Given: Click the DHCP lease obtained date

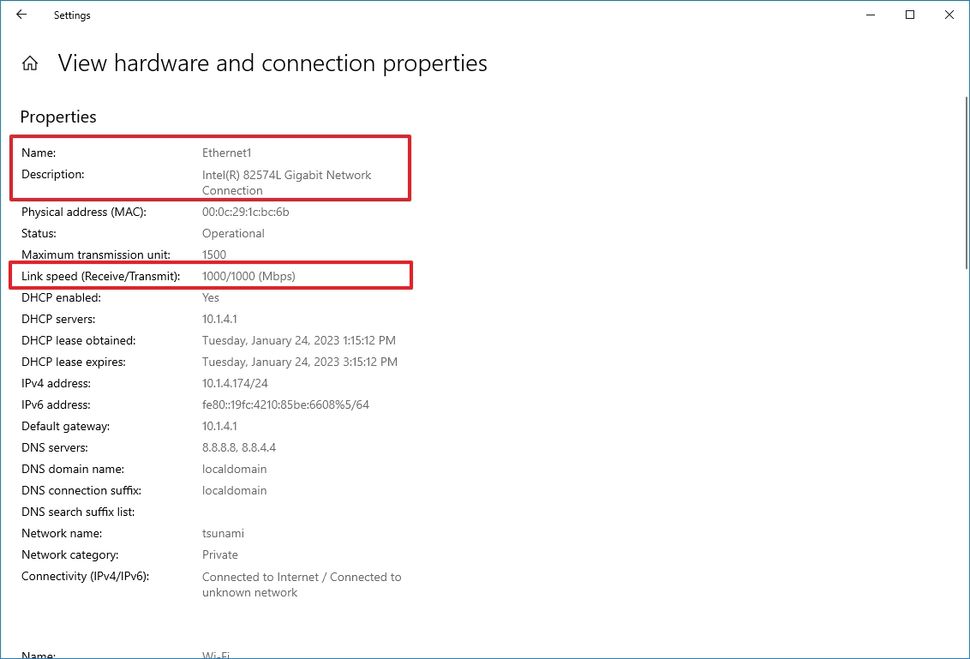Looking at the screenshot, I should point(299,340).
